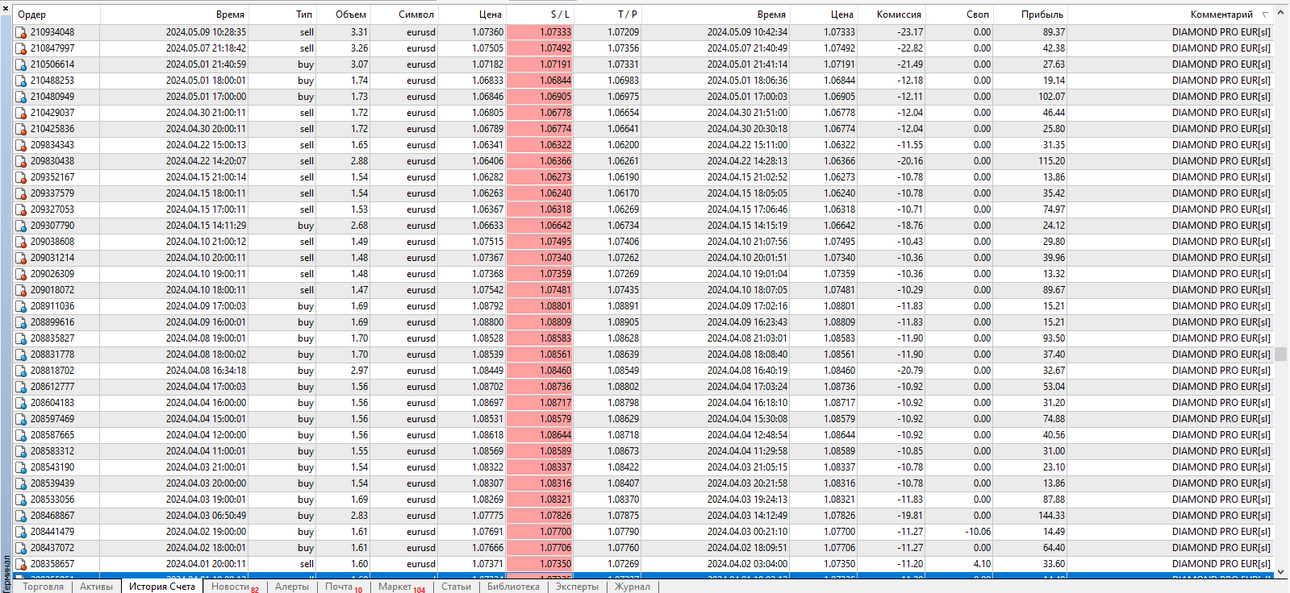
Task: Sort by the Тип column header
Action: 282,15
